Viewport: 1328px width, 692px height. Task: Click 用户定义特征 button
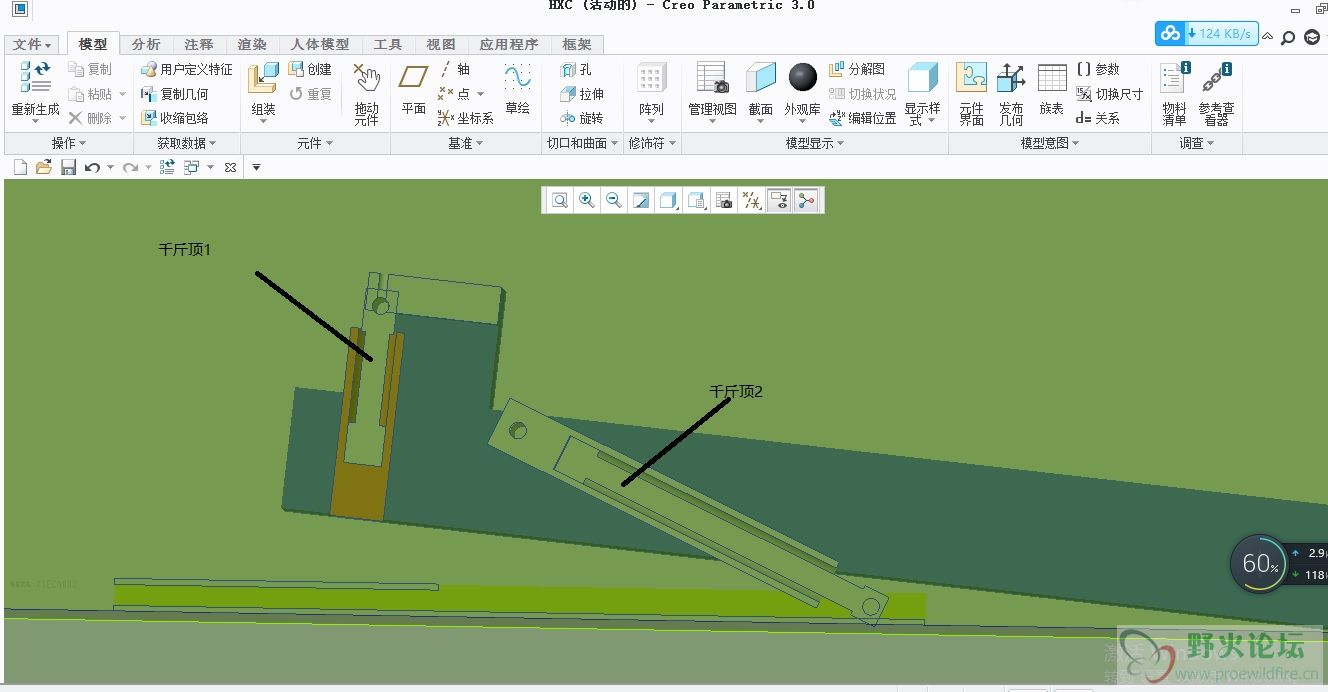tap(187, 69)
